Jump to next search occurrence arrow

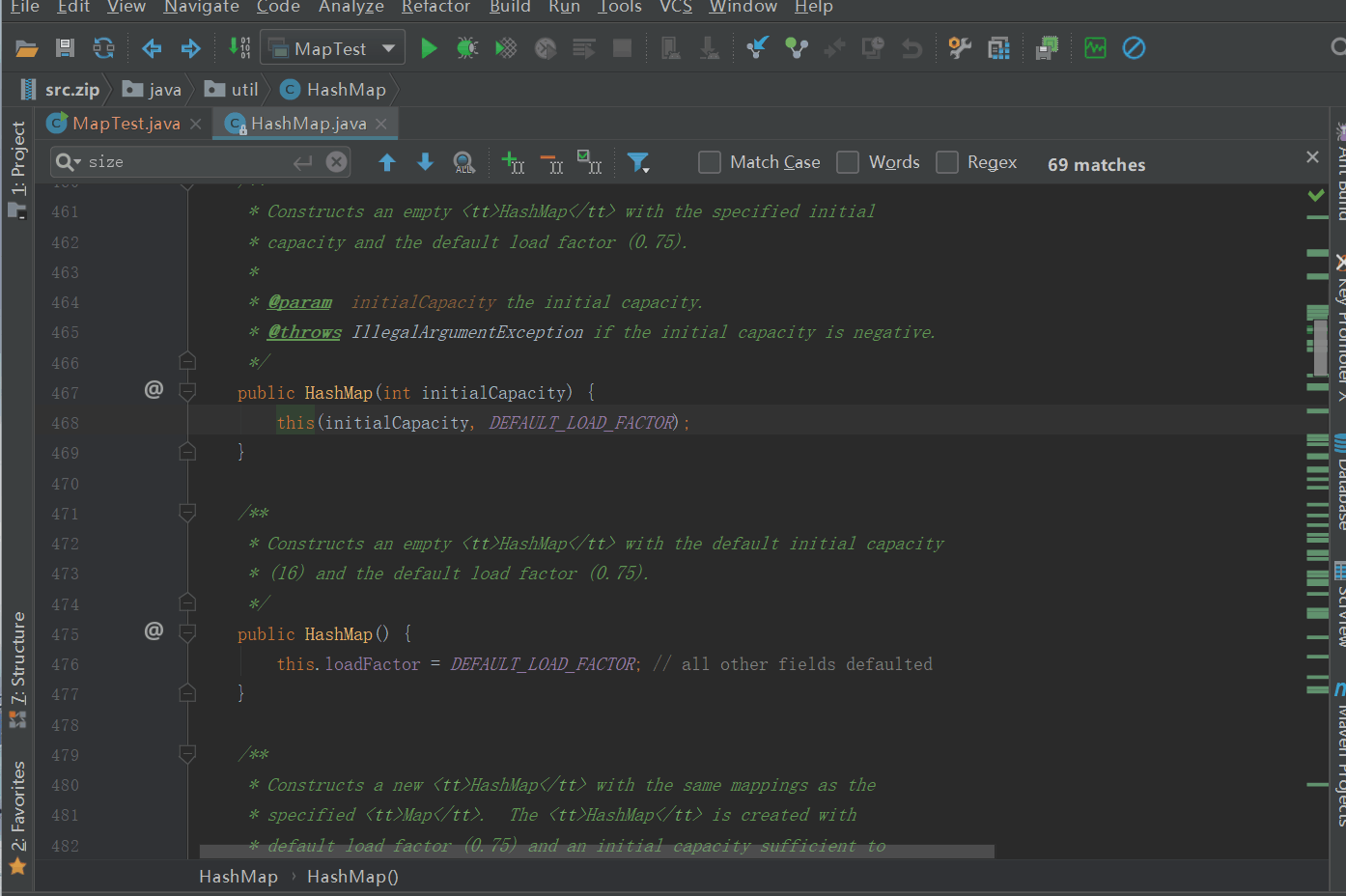pos(425,162)
